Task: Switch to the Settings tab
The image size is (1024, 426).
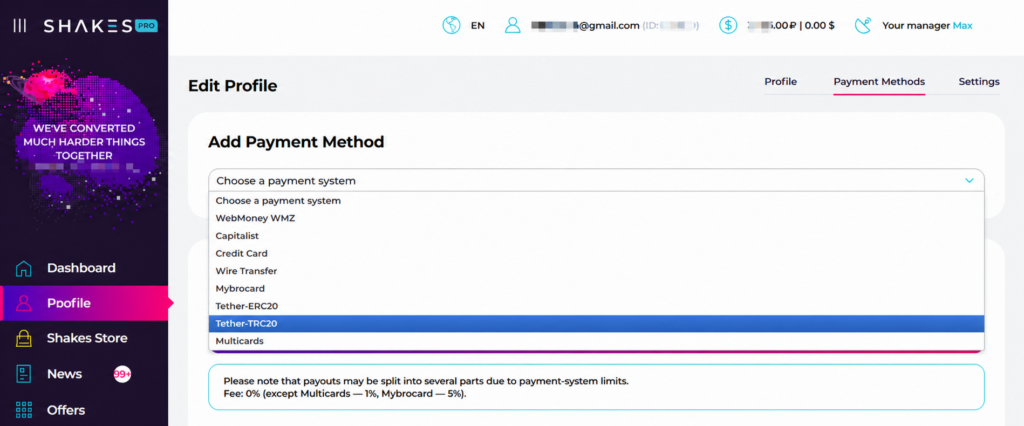Action: 979,82
